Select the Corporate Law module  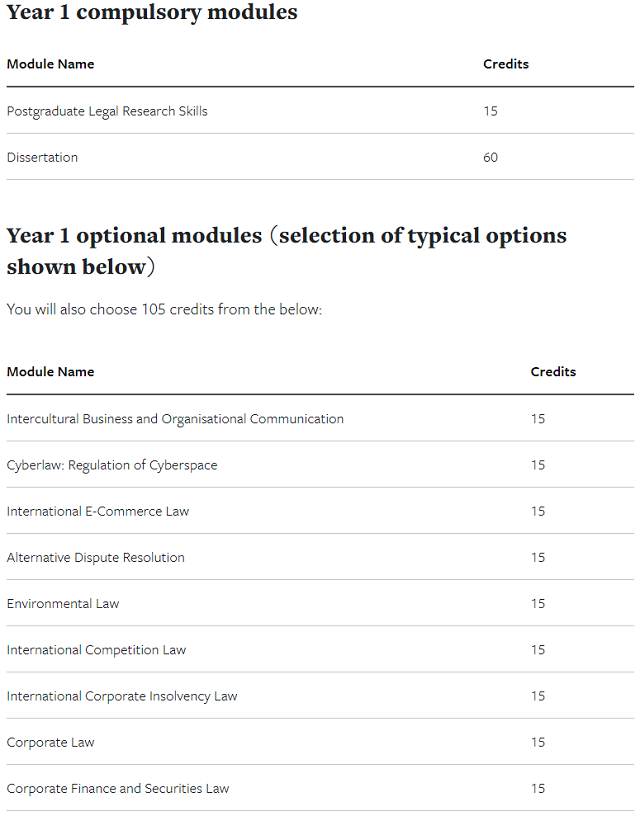click(x=50, y=743)
